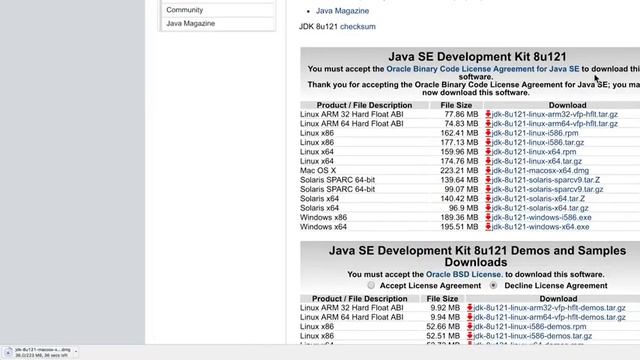Download jdk-8u121-linux-i586-demos.rpm
Image resolution: width=640 pixels, height=360 pixels.
click(530, 327)
